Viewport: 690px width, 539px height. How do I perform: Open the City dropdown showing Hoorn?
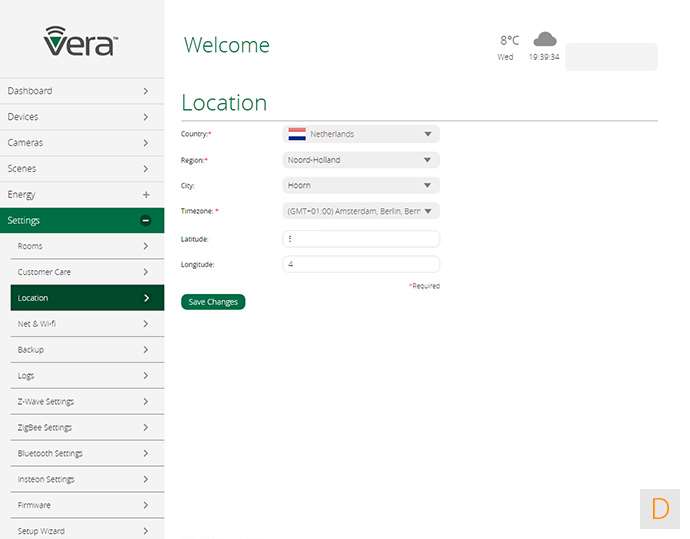point(361,186)
